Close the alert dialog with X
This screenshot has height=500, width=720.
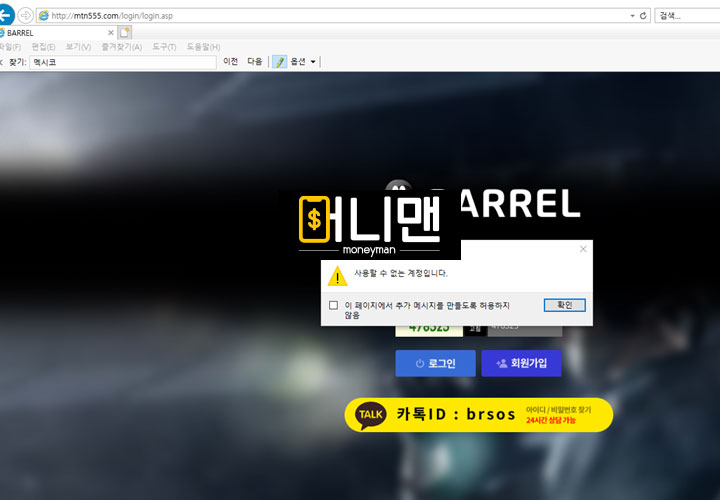pos(583,249)
